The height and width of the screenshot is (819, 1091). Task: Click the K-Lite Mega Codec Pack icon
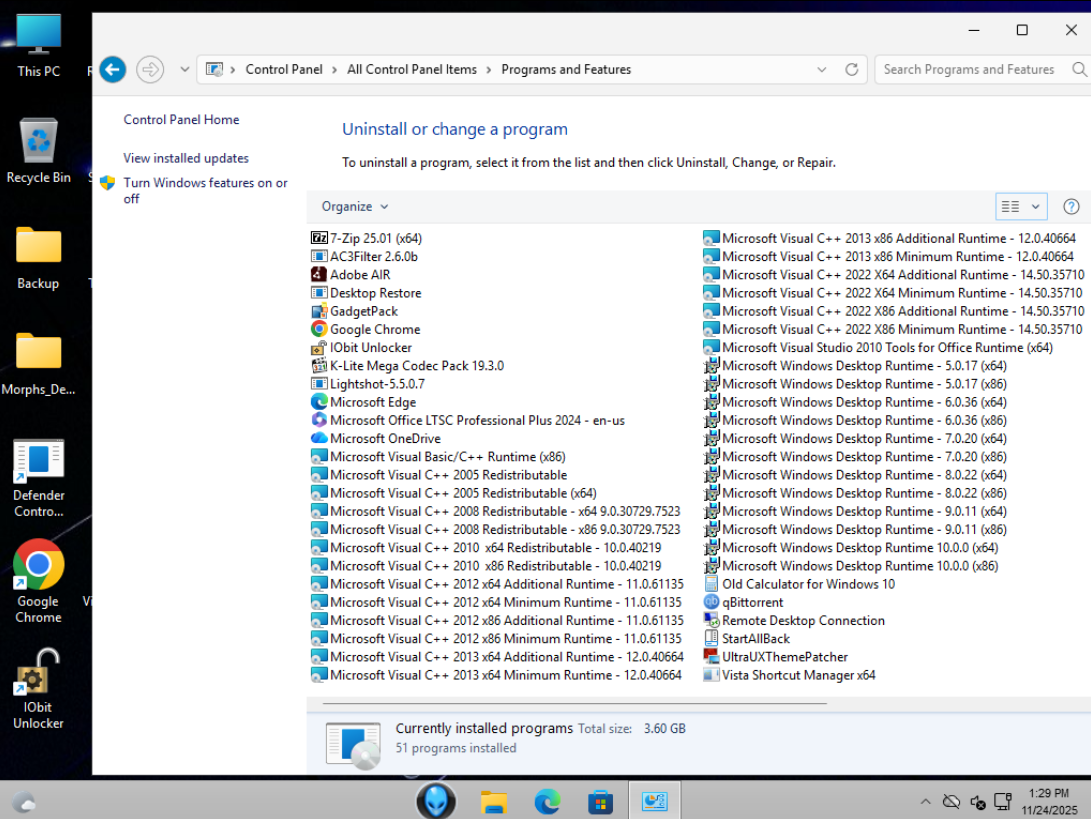(x=319, y=365)
